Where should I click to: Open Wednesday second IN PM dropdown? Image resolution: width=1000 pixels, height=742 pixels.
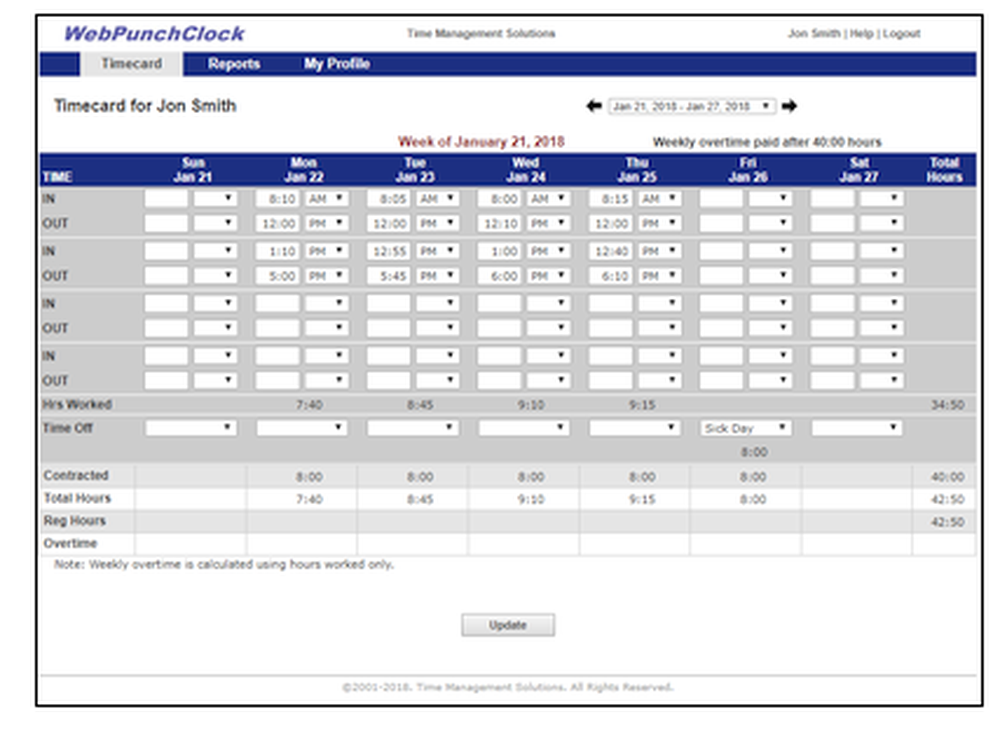click(548, 251)
